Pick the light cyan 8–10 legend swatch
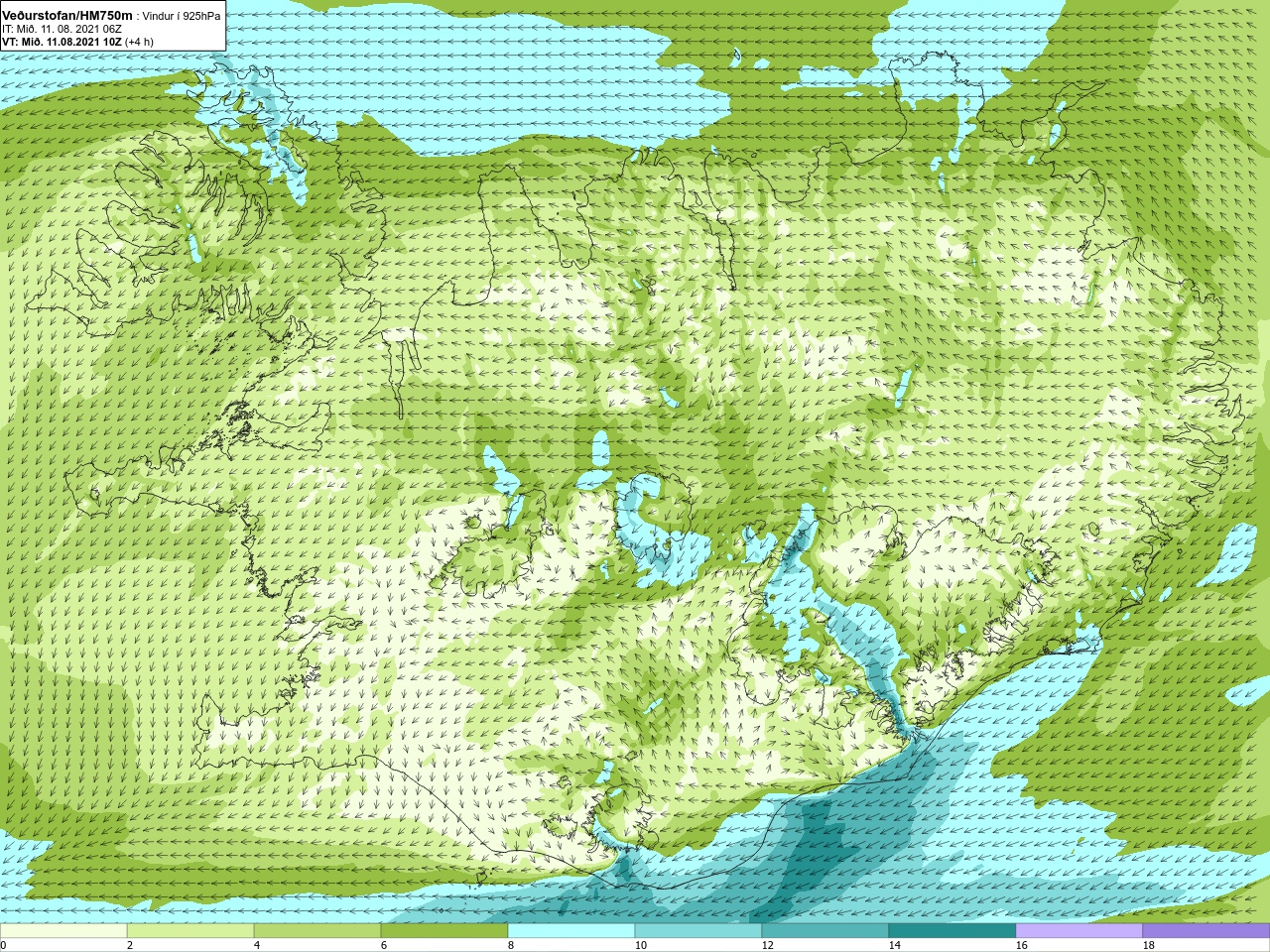1270x952 pixels. pos(571,931)
